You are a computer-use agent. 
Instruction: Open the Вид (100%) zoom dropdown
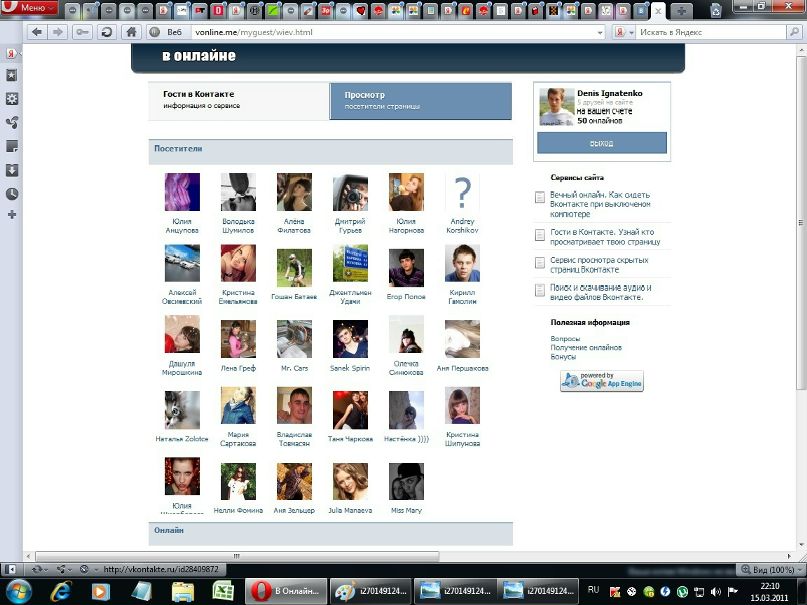(x=770, y=570)
